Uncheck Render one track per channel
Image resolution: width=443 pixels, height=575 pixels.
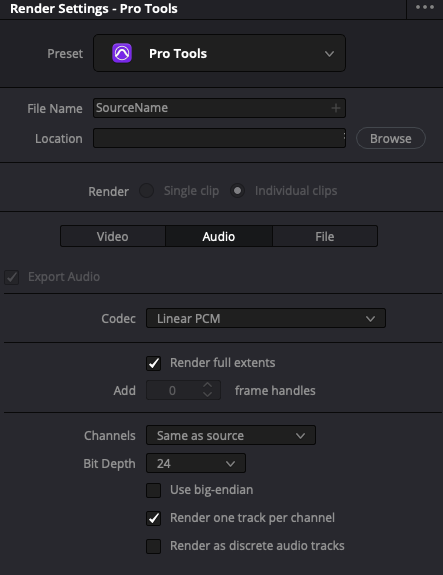pos(153,518)
